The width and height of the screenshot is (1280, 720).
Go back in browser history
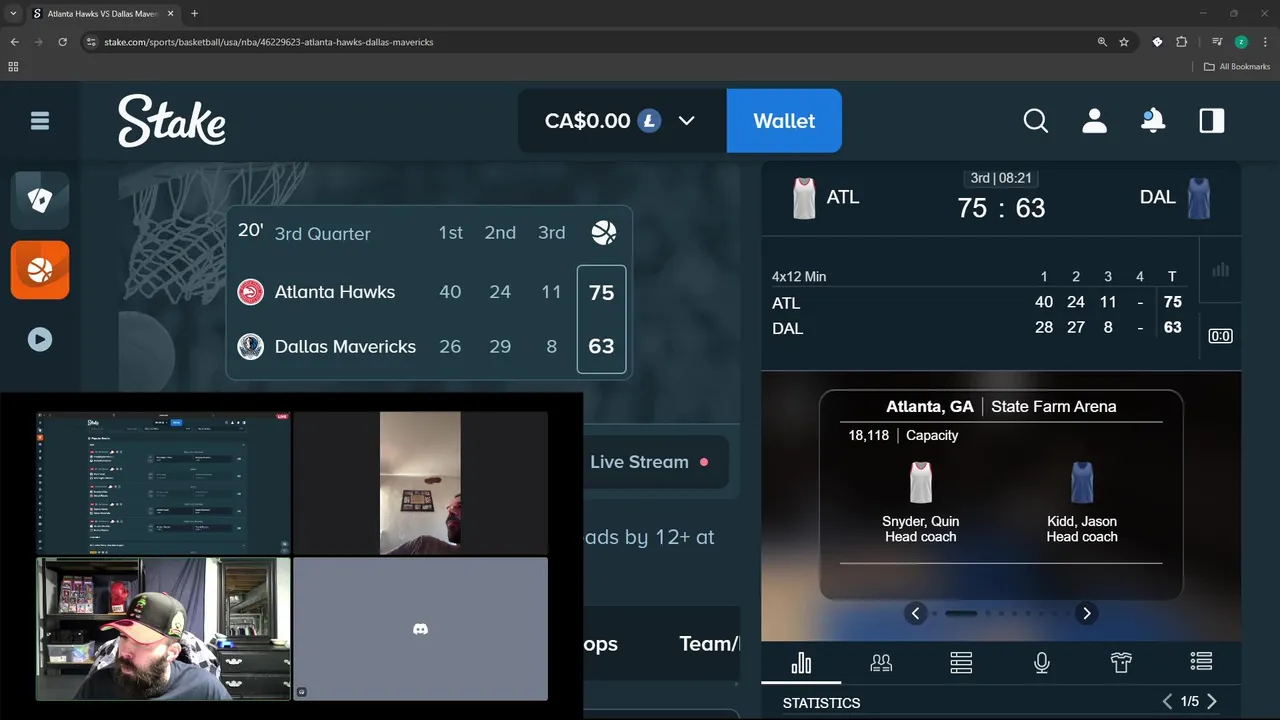pos(14,42)
